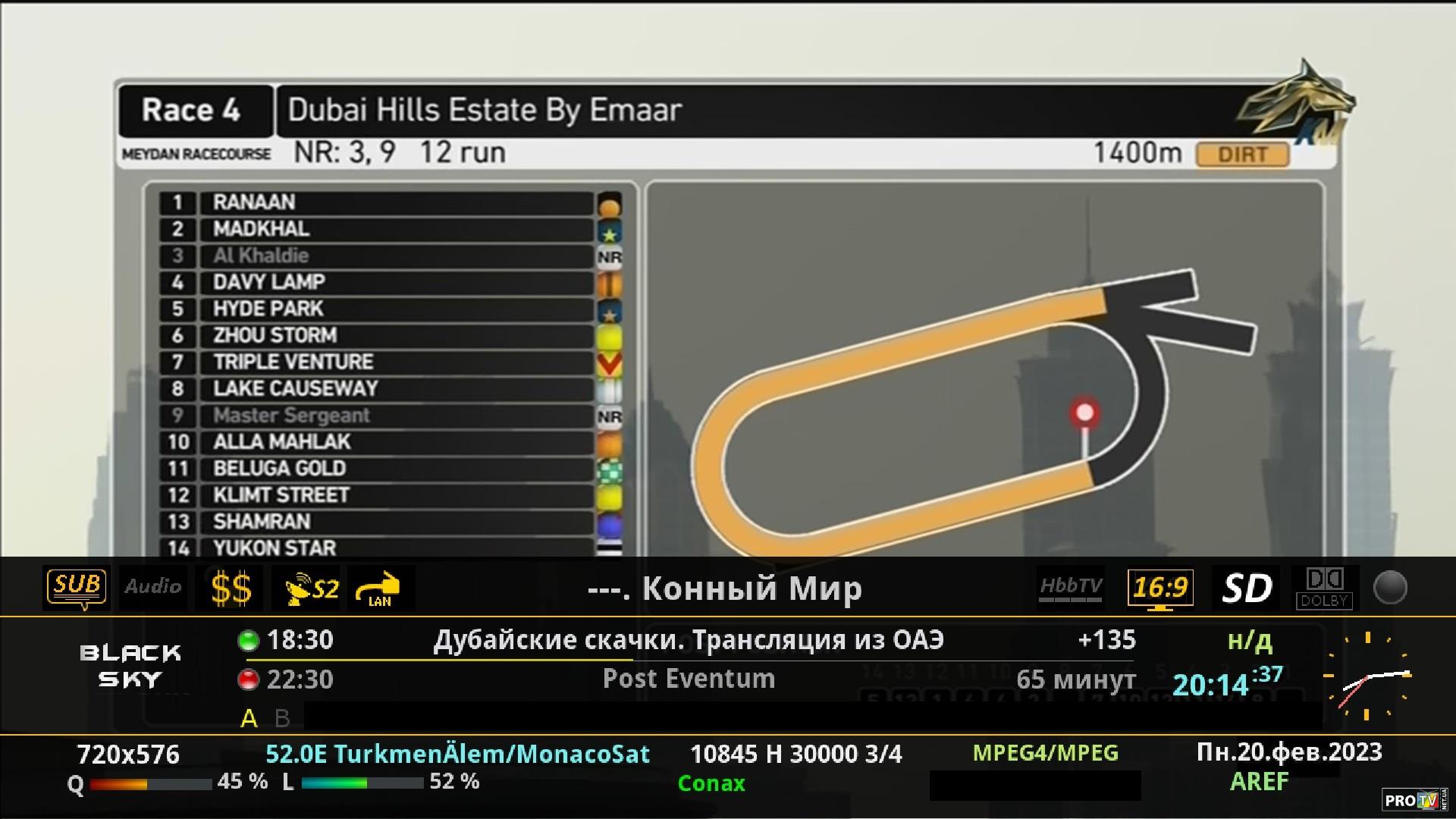Click the Dolby audio icon
Screen dimensions: 1456x819
click(1324, 588)
